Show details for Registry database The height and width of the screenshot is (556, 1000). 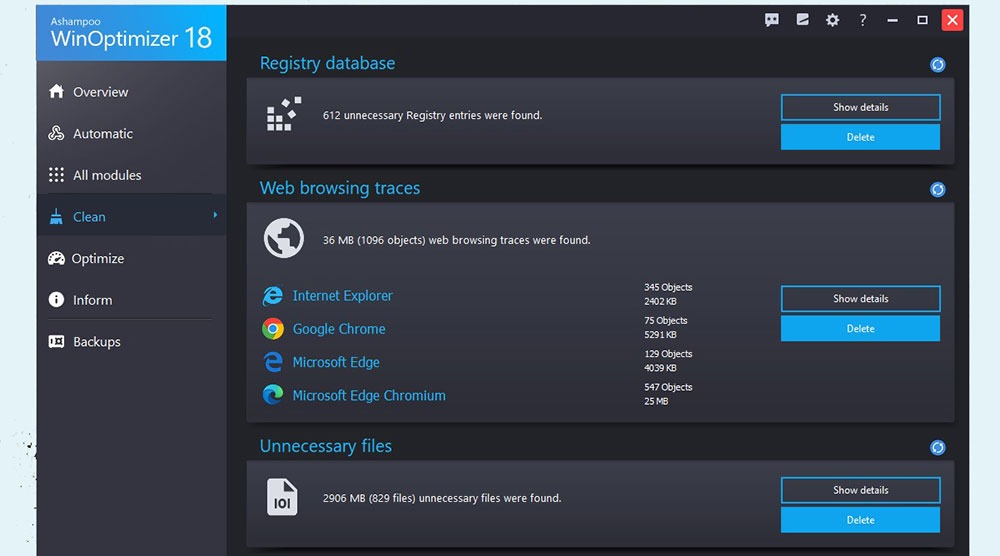pos(860,107)
